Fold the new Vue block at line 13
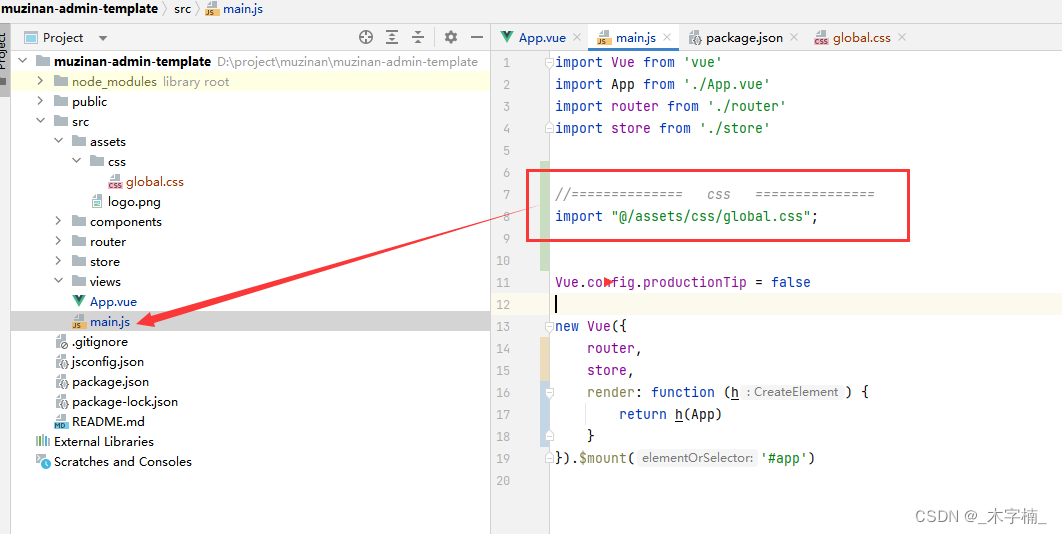Viewport: 1062px width, 534px height. pyautogui.click(x=549, y=327)
